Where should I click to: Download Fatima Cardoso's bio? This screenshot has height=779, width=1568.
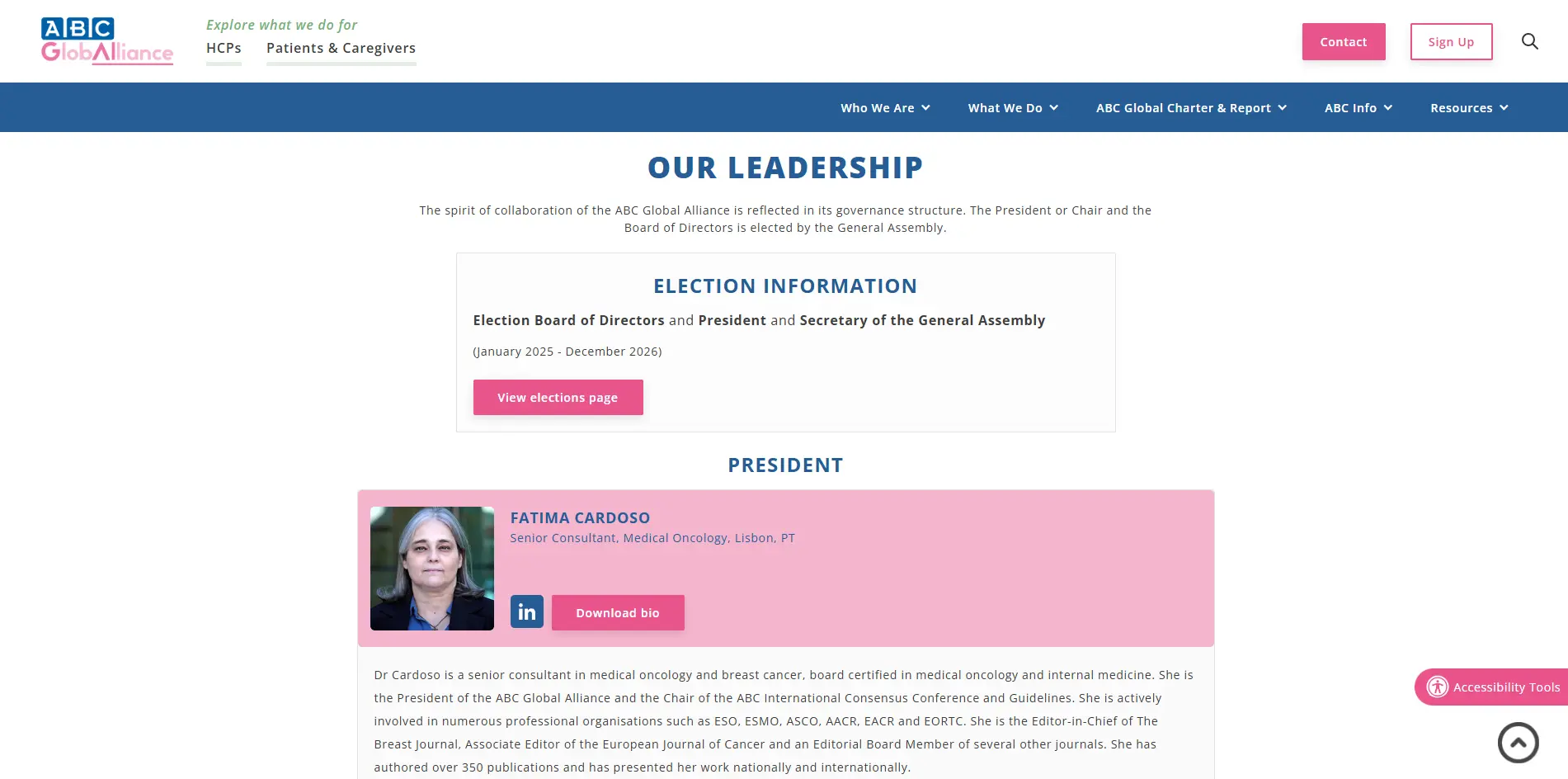[x=618, y=613]
